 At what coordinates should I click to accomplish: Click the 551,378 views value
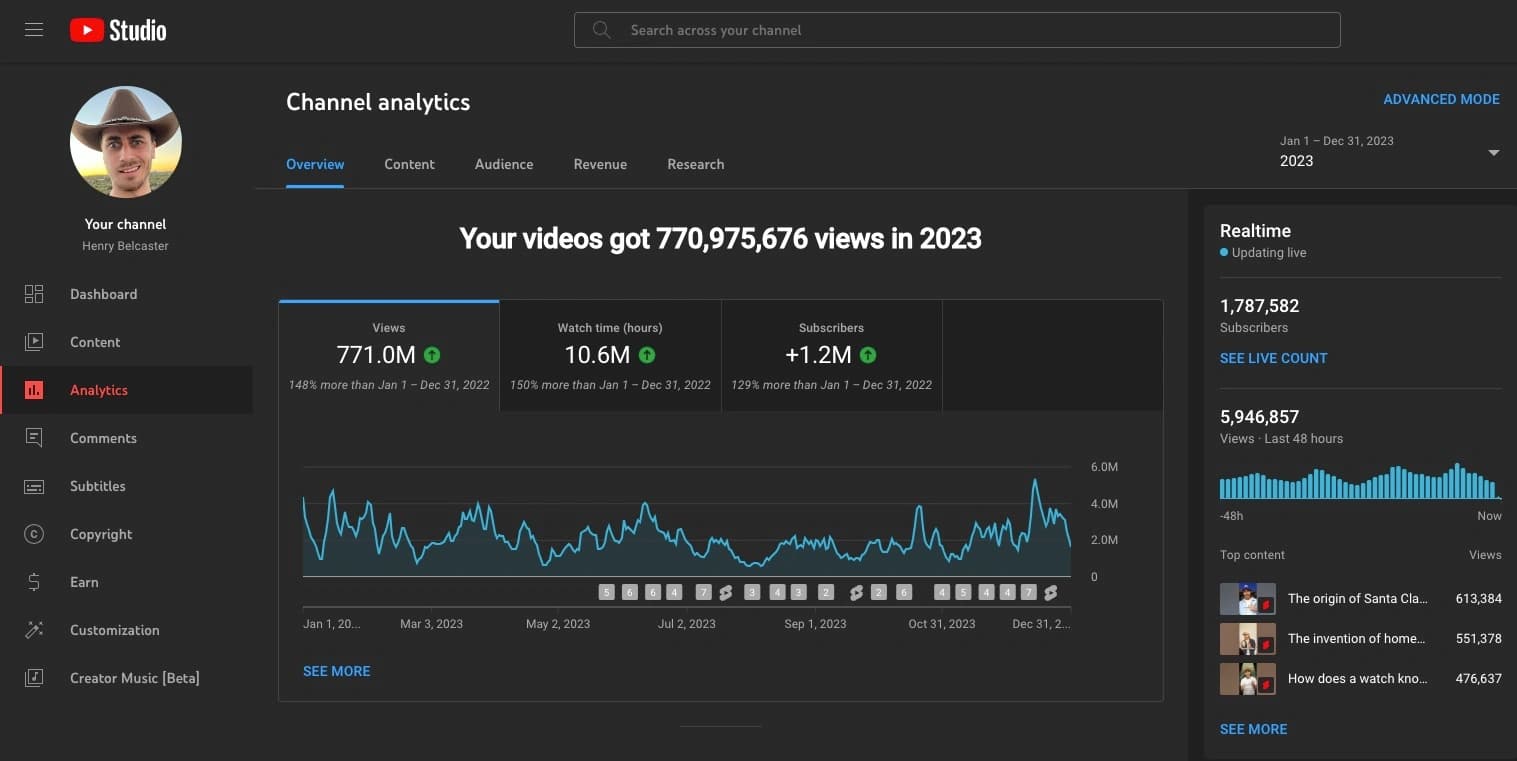[x=1478, y=638]
